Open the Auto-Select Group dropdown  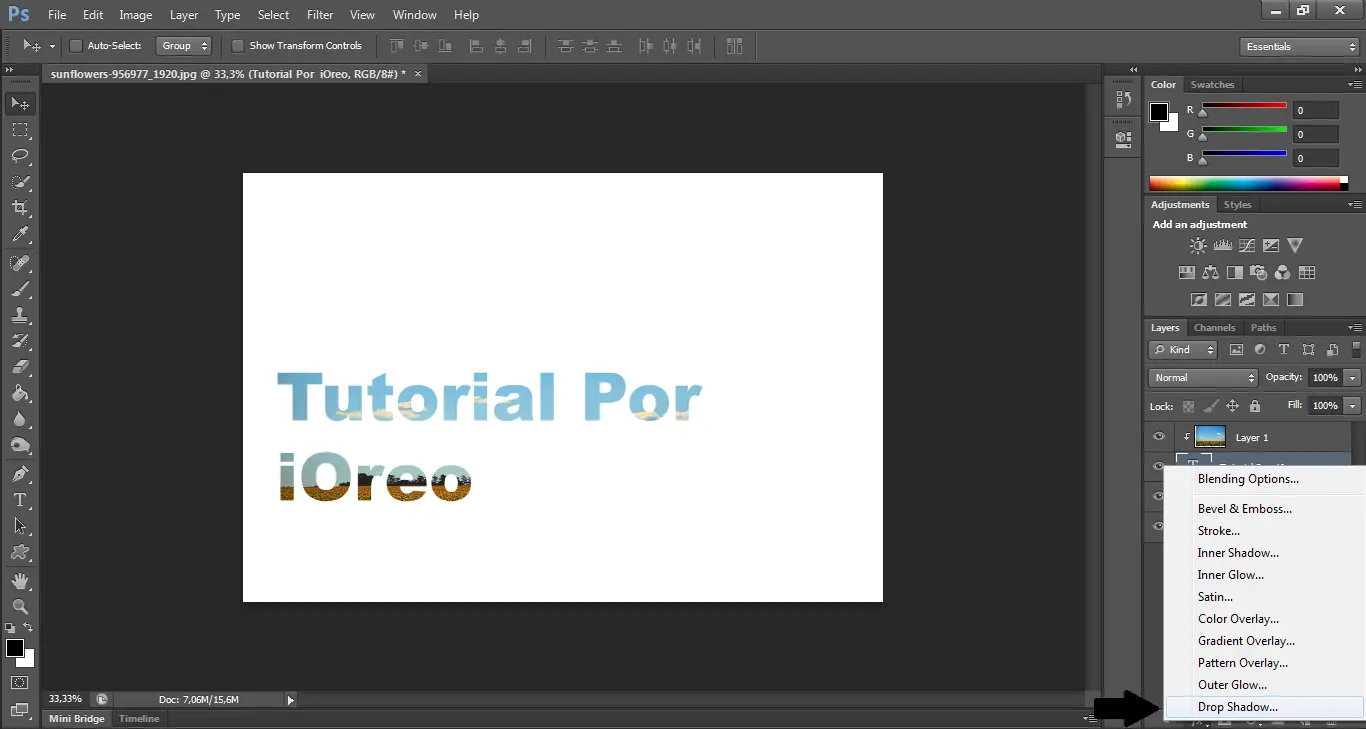click(184, 46)
